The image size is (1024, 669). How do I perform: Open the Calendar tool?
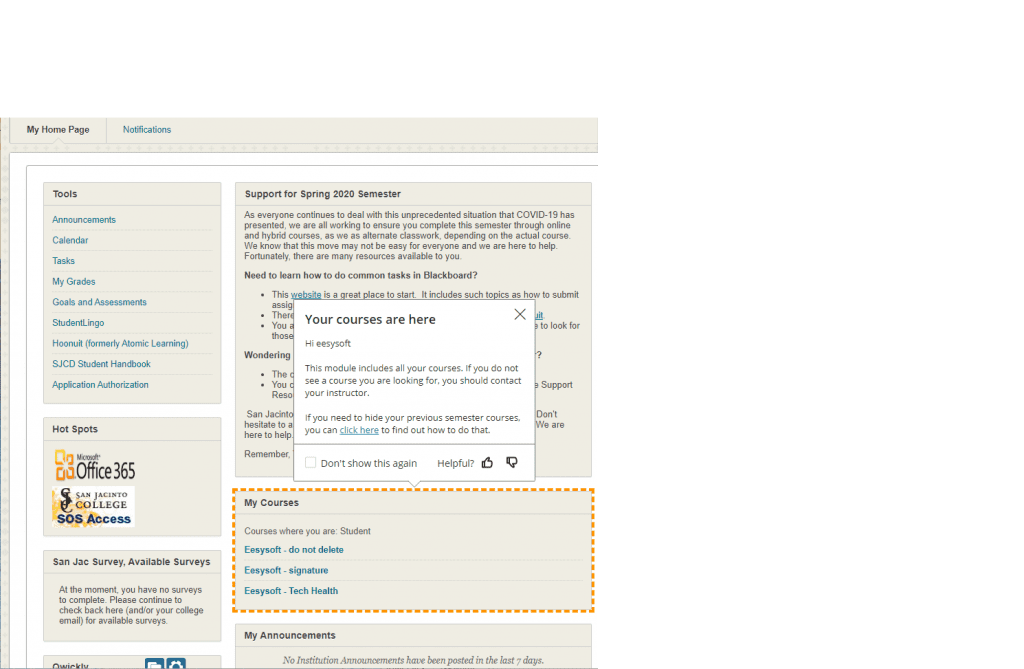point(70,240)
